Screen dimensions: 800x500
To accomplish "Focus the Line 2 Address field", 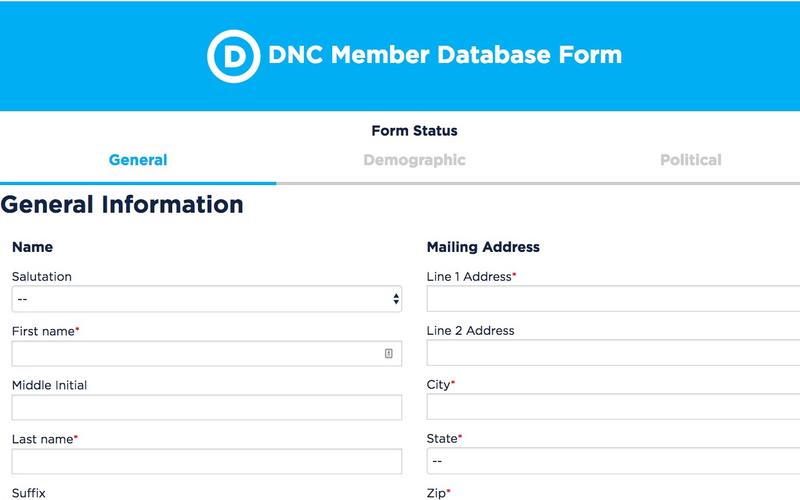I will (612, 353).
